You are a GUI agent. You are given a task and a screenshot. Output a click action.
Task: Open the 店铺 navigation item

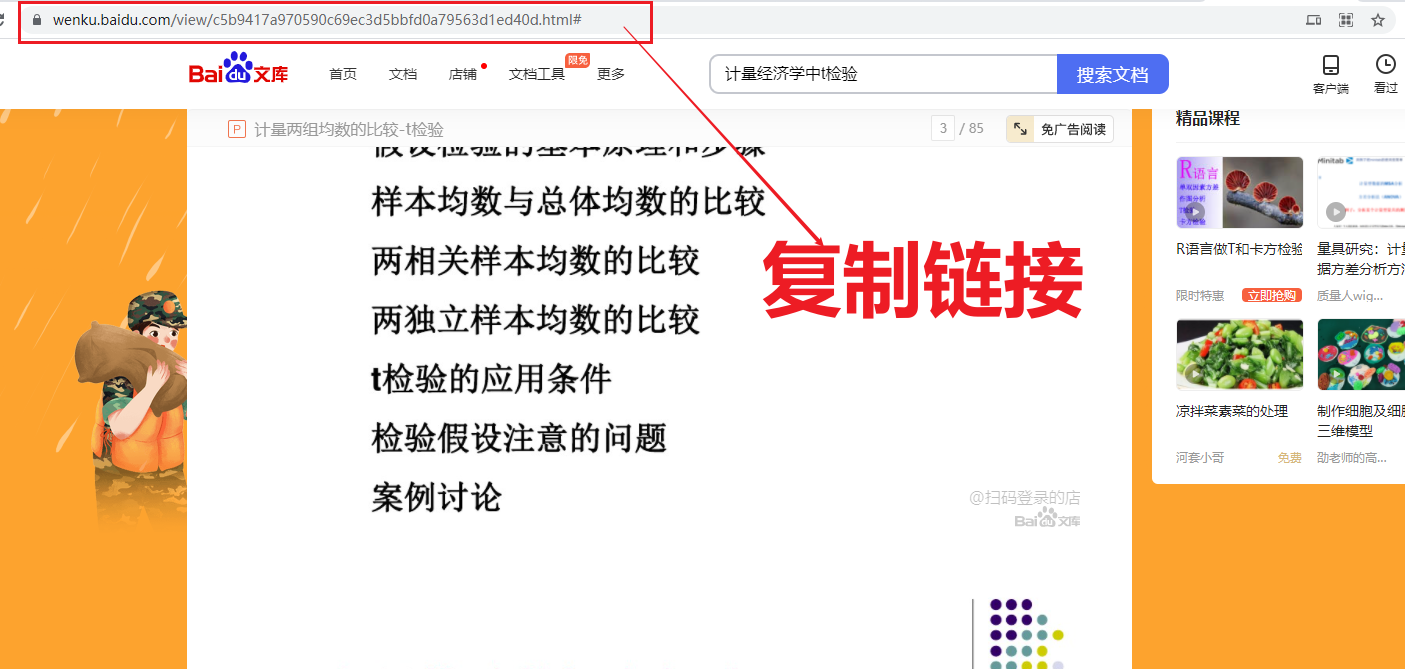(x=463, y=74)
